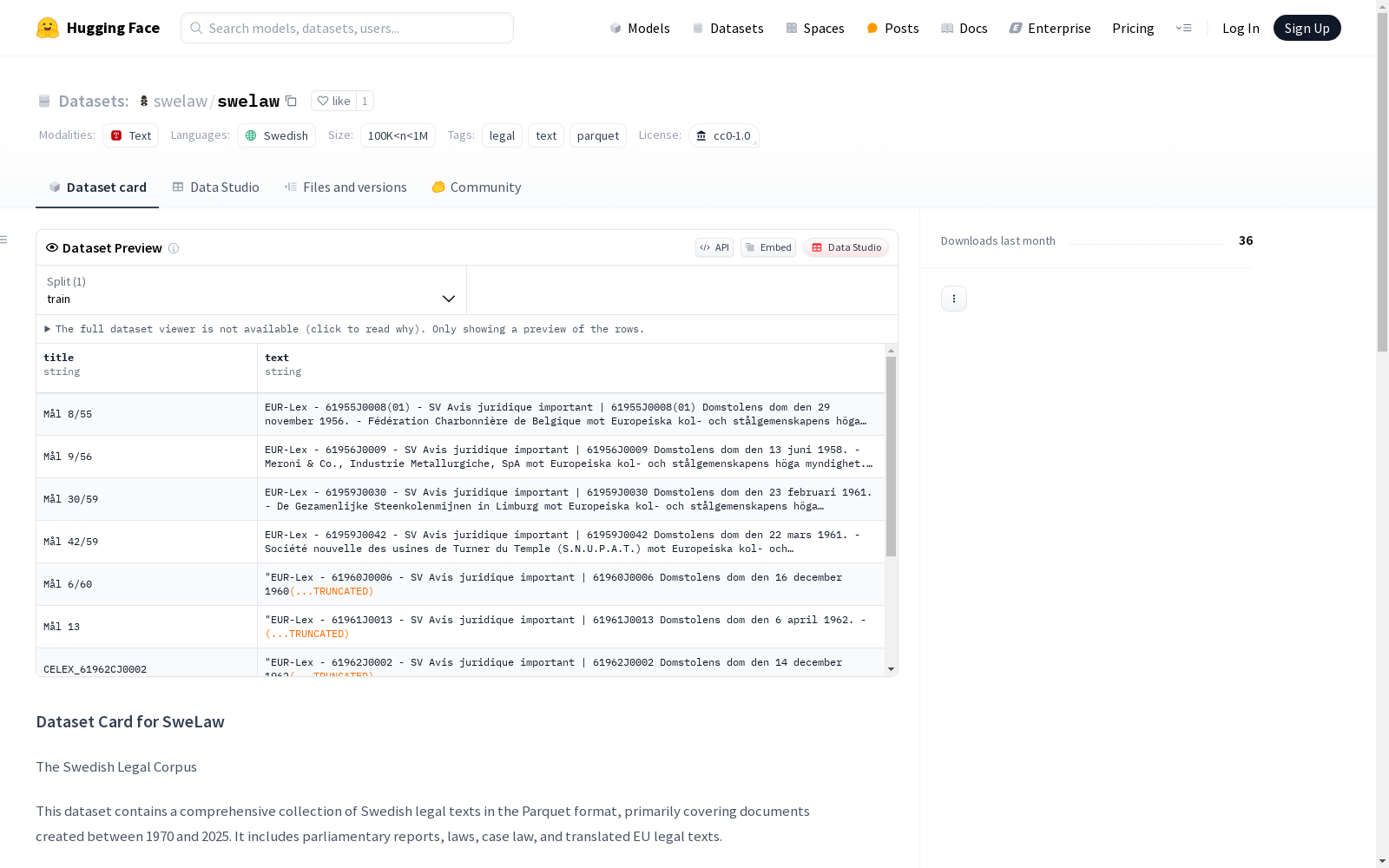Click the Dataset Card for SweLaw heading
This screenshot has width=1389, height=868.
click(130, 722)
